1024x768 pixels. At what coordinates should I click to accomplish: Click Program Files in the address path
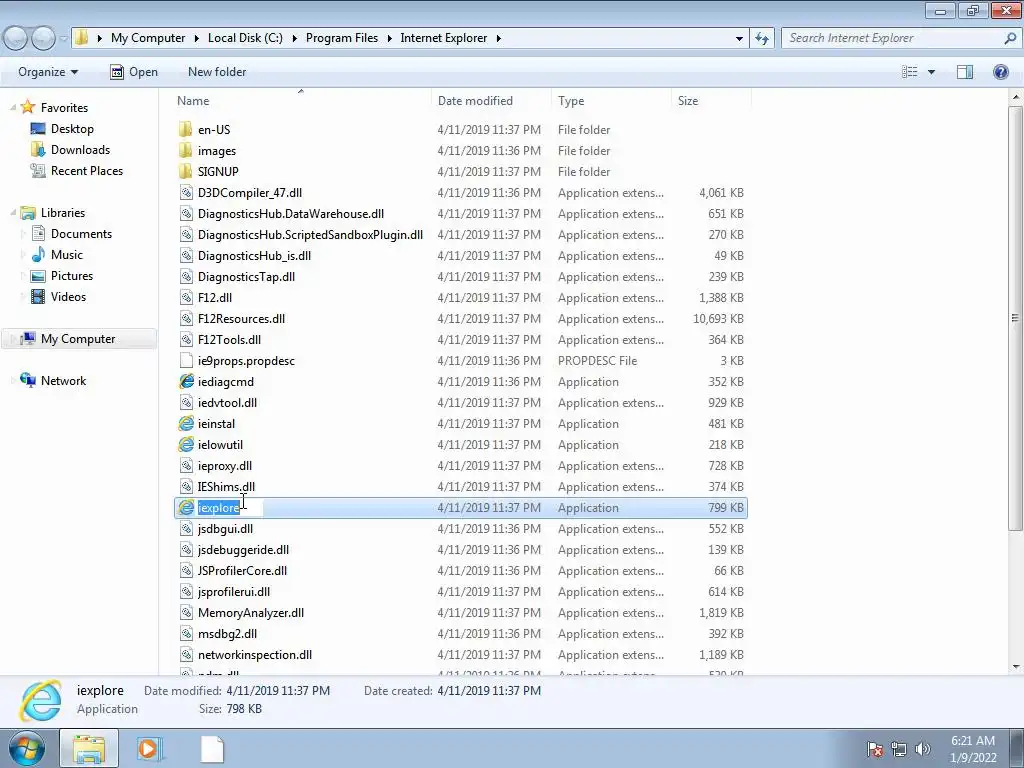[x=342, y=38]
